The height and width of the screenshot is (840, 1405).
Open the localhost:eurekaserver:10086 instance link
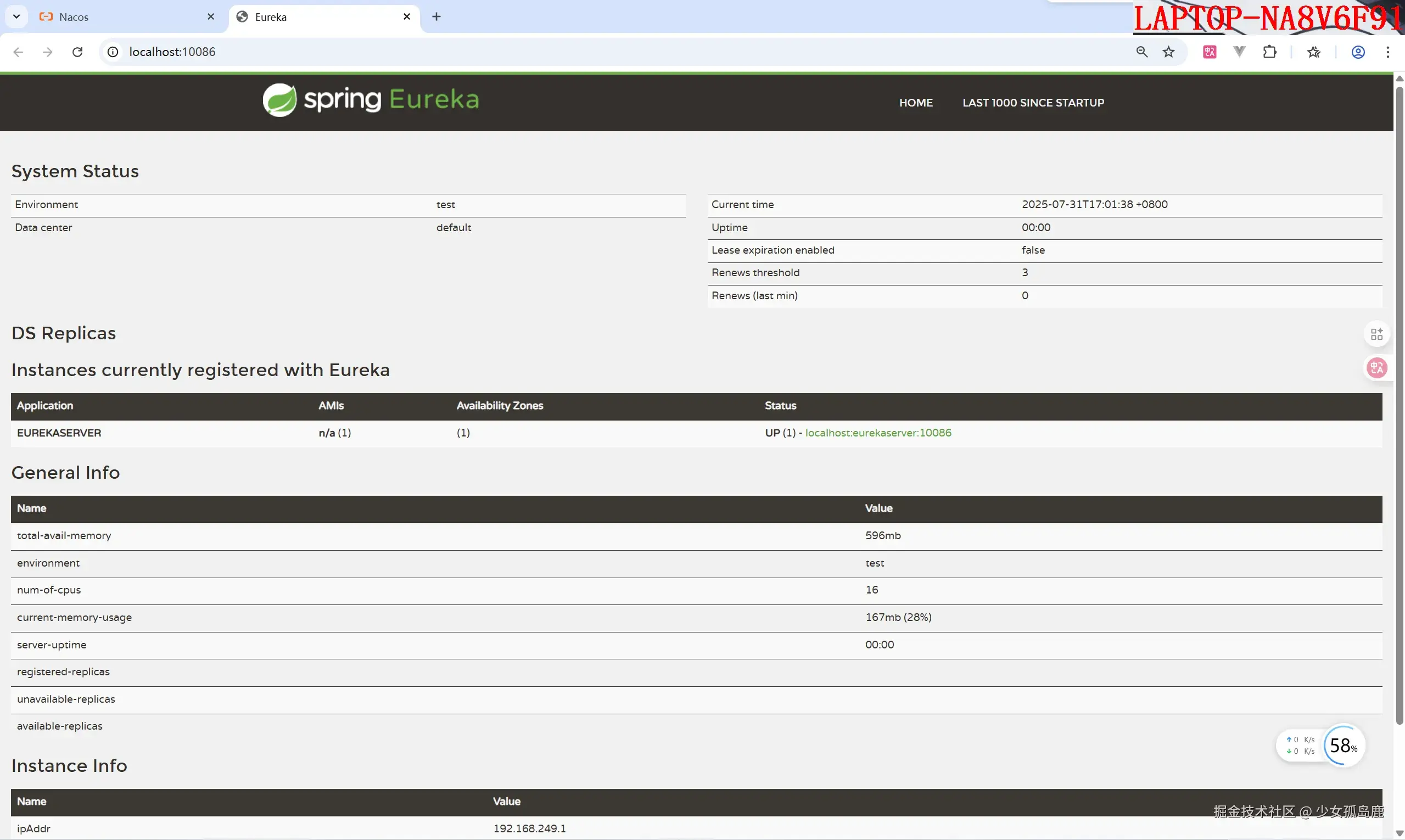pyautogui.click(x=878, y=433)
